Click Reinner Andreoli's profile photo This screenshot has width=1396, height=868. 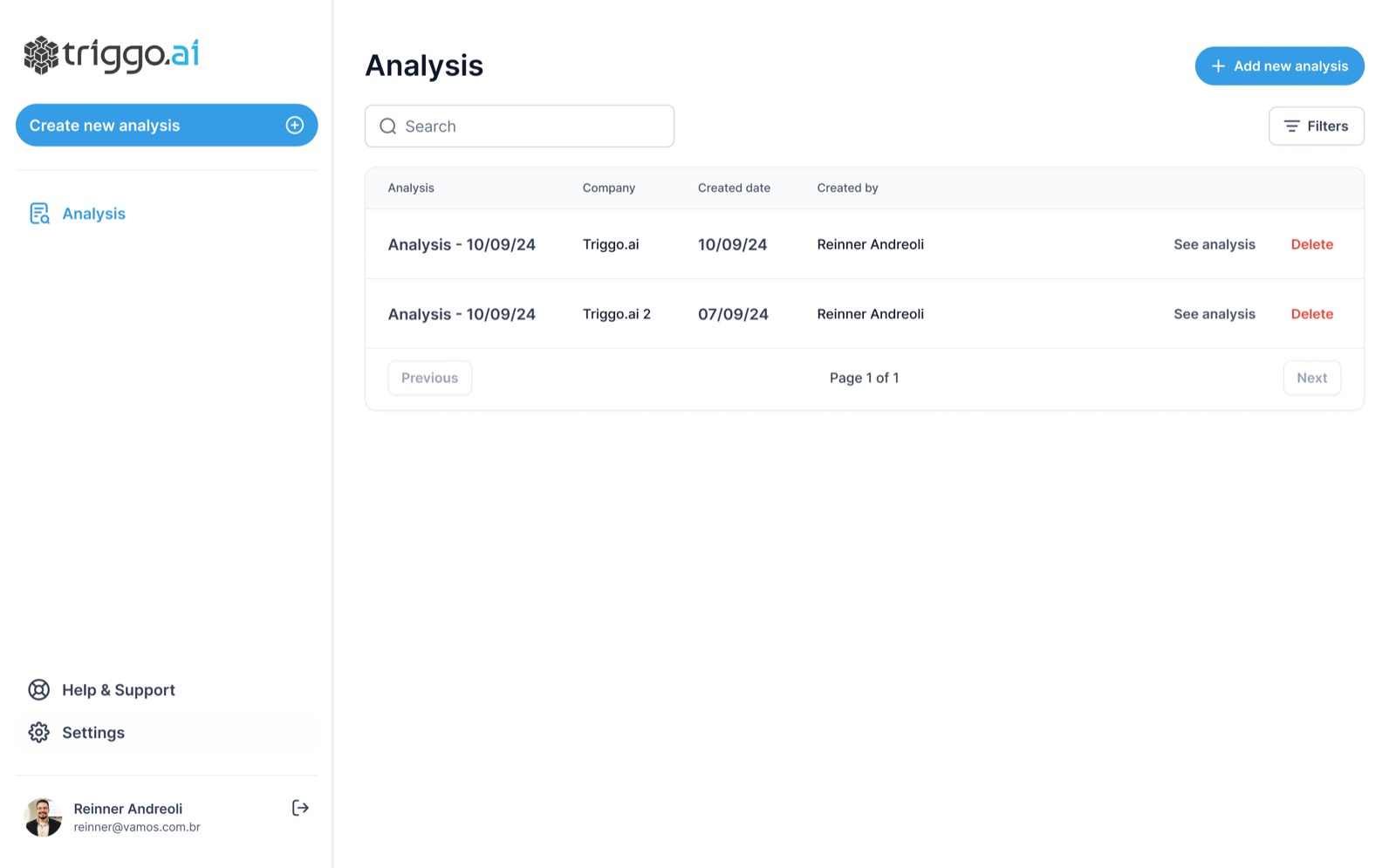coord(43,817)
